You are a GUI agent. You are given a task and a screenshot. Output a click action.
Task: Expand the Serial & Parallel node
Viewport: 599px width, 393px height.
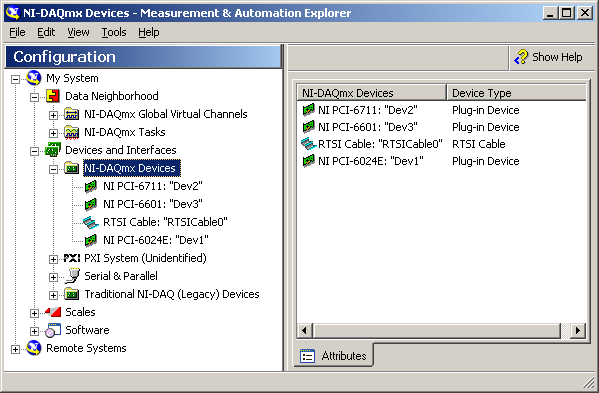point(53,277)
